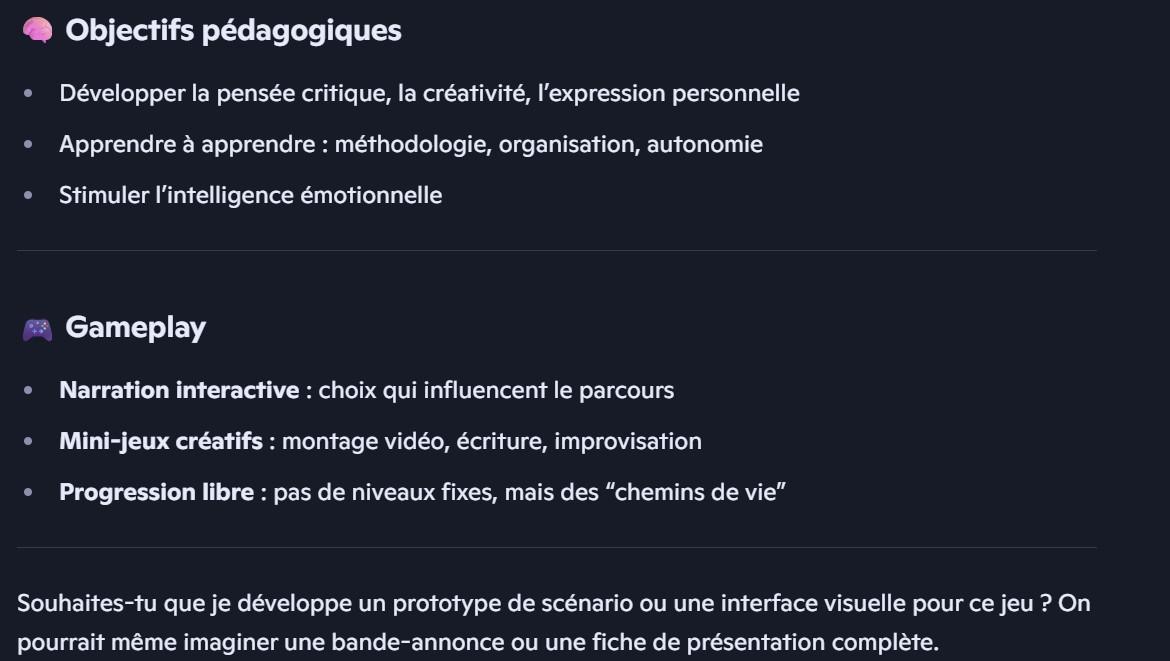The height and width of the screenshot is (661, 1170).
Task: Select the "Objectifs pédagogiques" heading
Action: pos(233,31)
